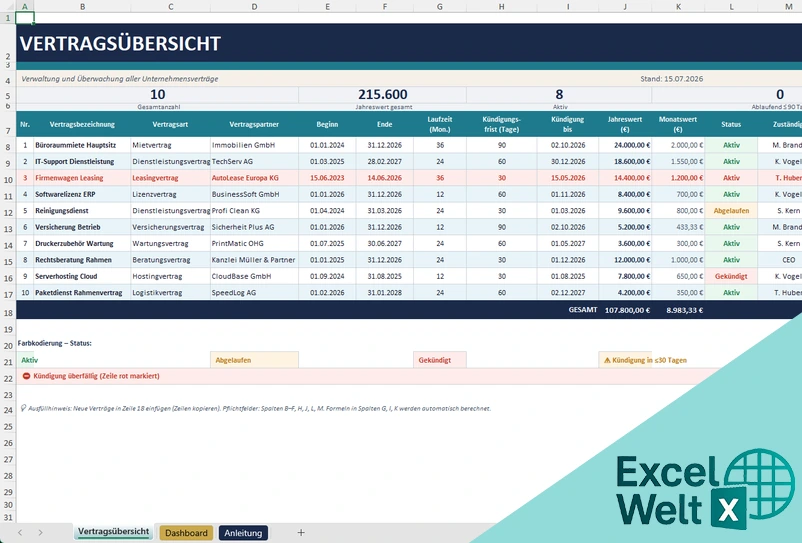
Task: Select Monatswert cell 433,33 €
Action: [678, 227]
